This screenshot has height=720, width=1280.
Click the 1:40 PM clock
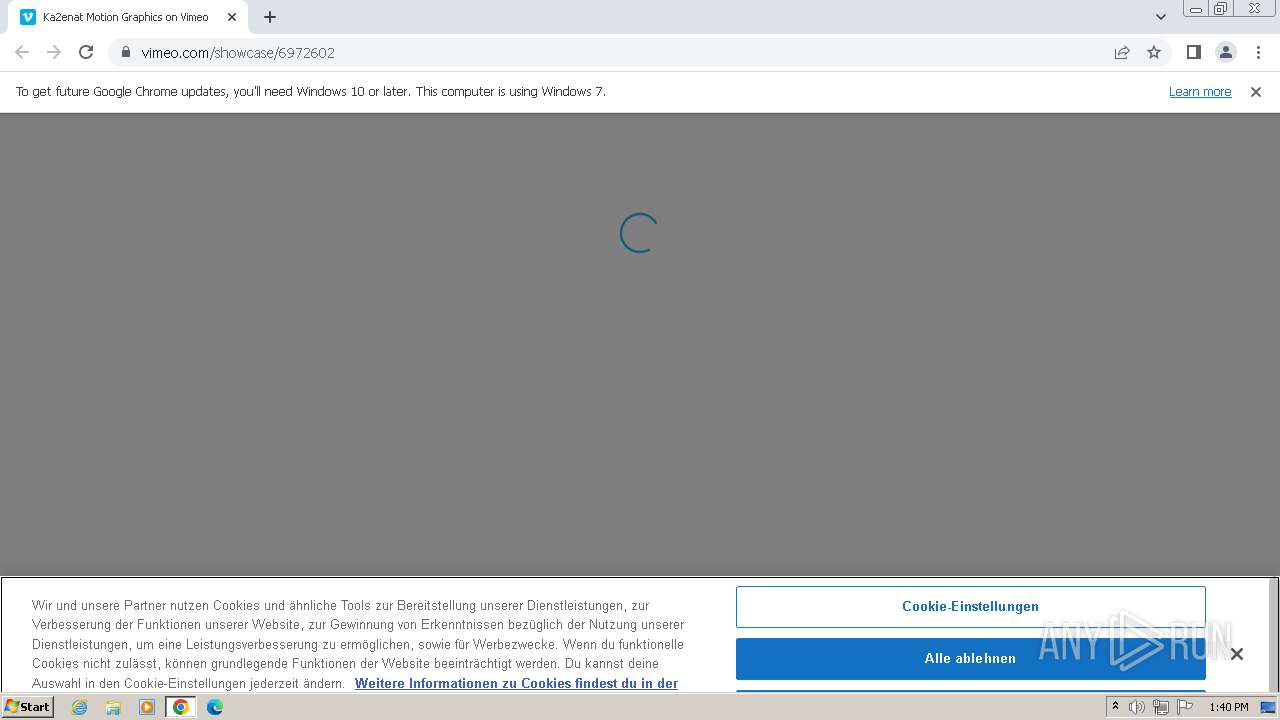(1228, 707)
